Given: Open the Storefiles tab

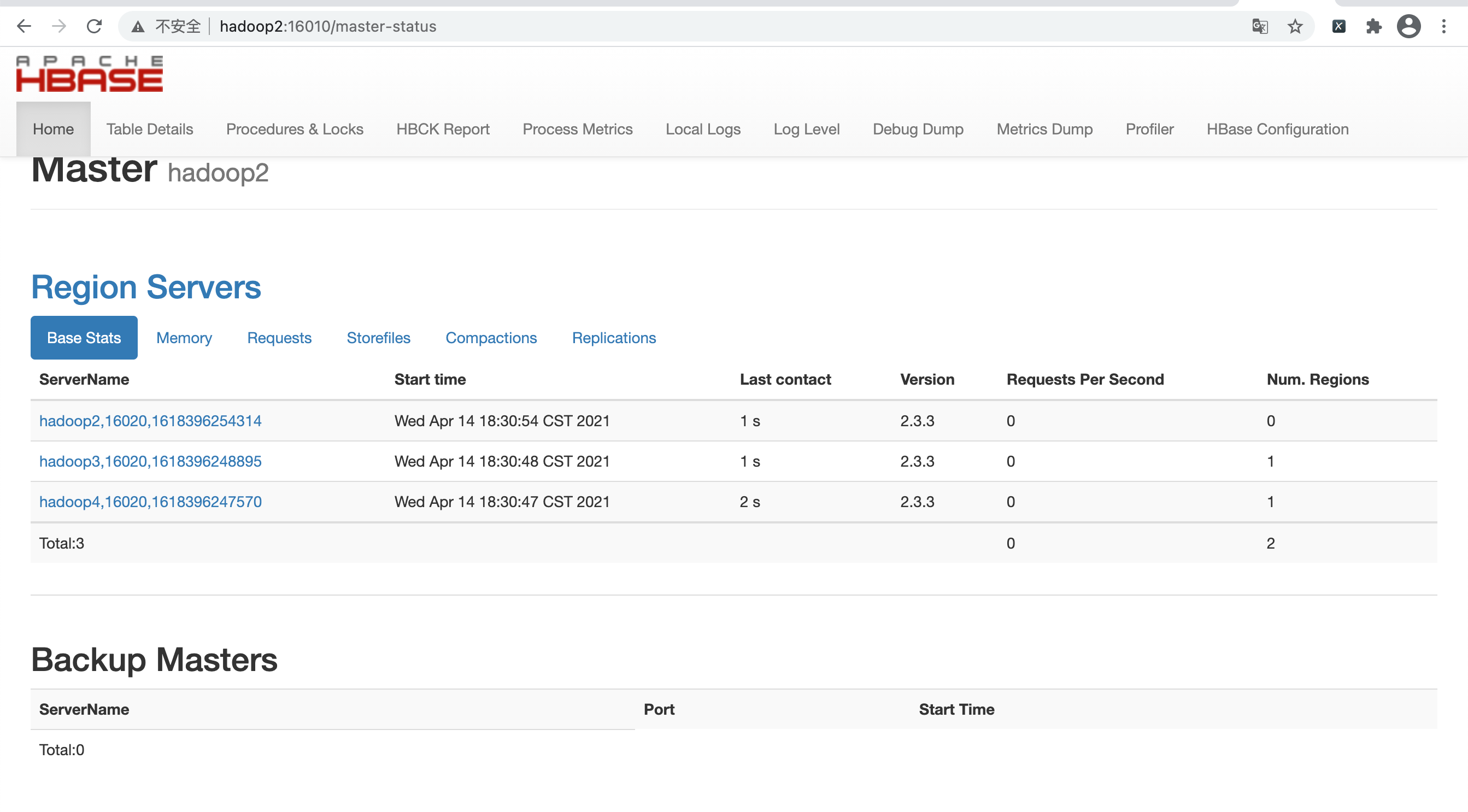Looking at the screenshot, I should pyautogui.click(x=378, y=338).
